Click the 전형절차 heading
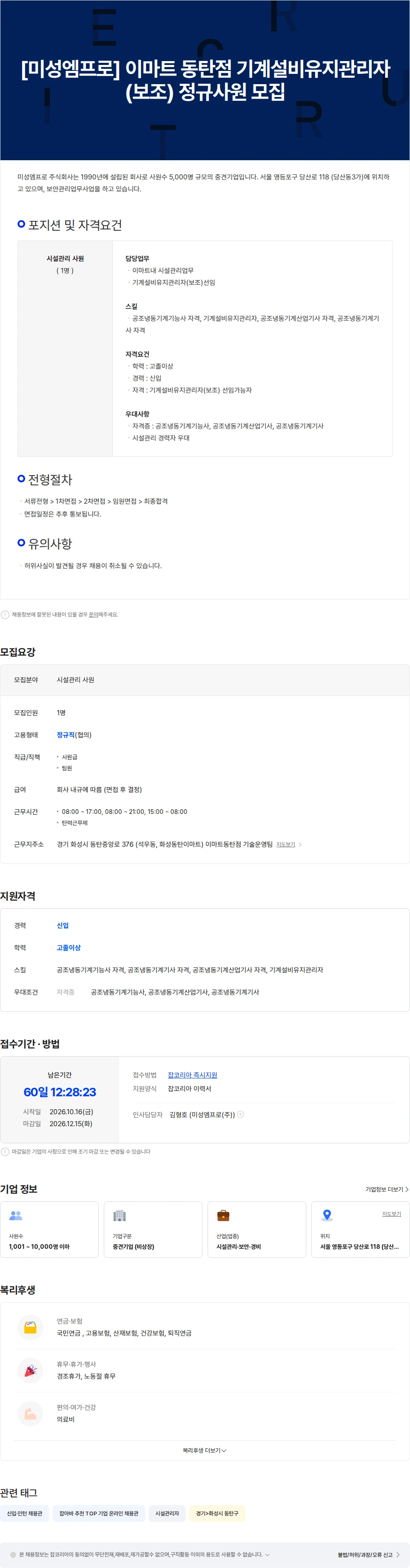The width and height of the screenshot is (410, 1568). (x=50, y=480)
